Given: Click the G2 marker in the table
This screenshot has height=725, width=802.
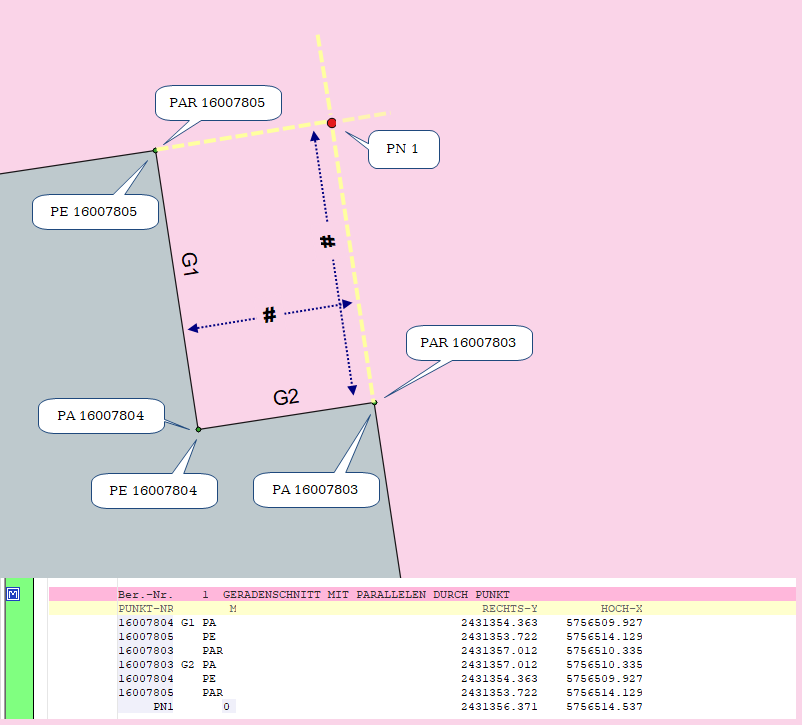Looking at the screenshot, I should pos(188,665).
